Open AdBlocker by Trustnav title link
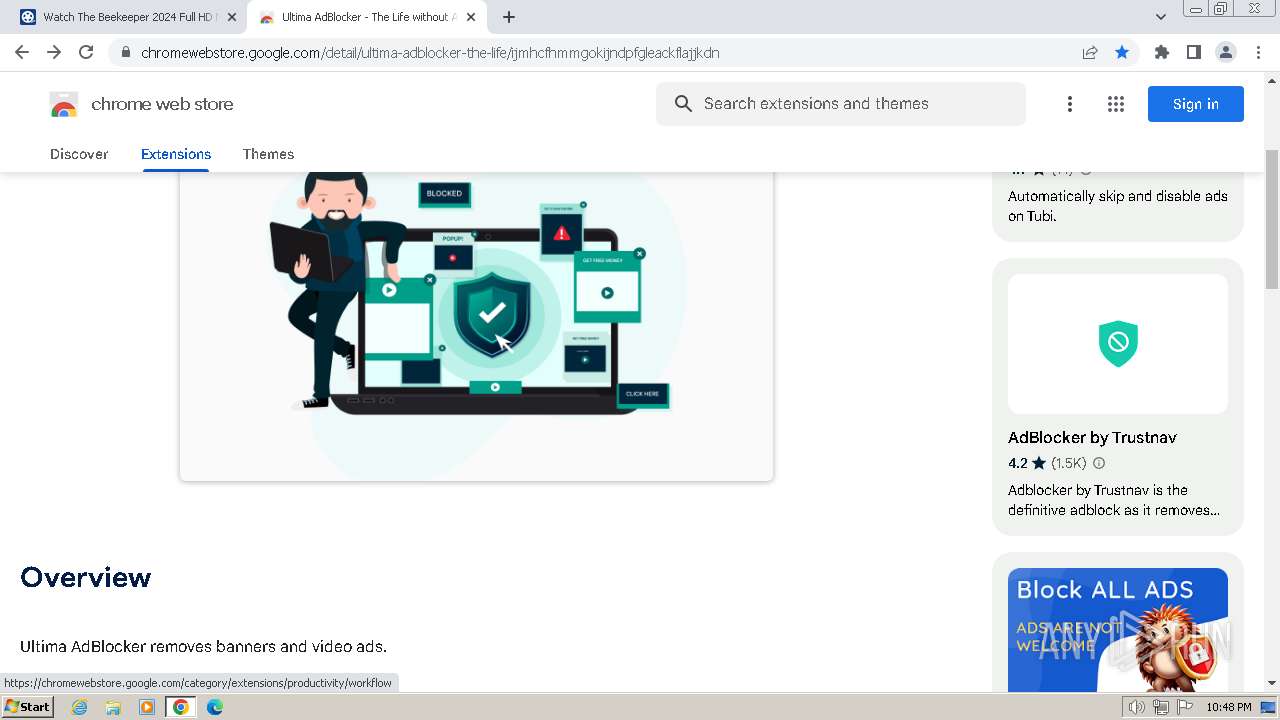 click(x=1092, y=438)
